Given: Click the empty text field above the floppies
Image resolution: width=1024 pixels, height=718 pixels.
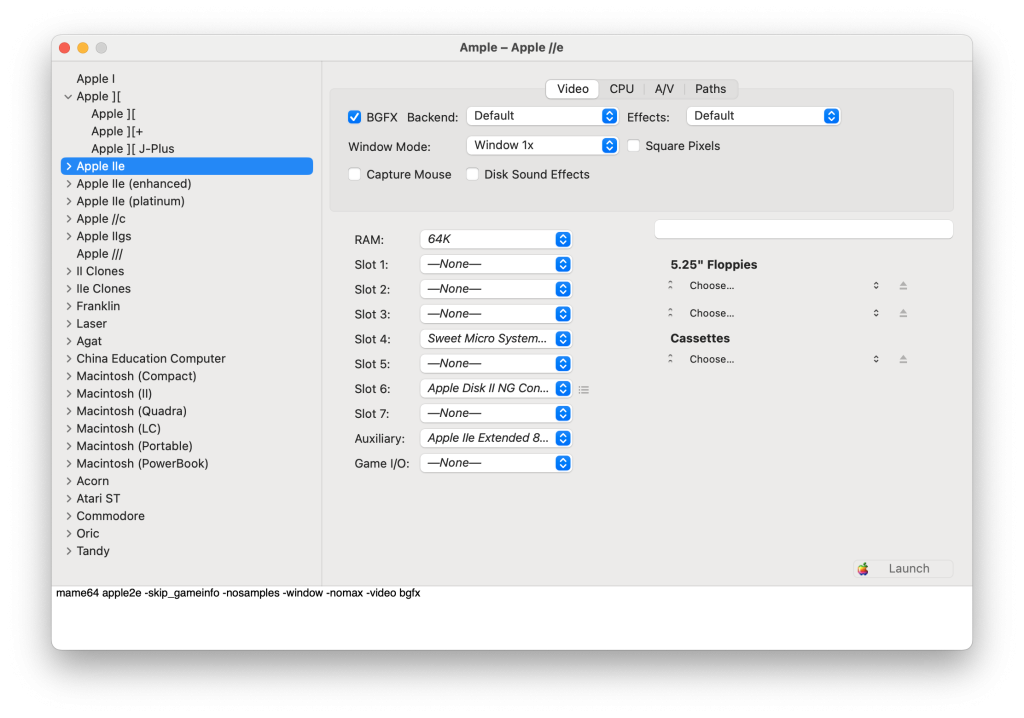Looking at the screenshot, I should (803, 228).
